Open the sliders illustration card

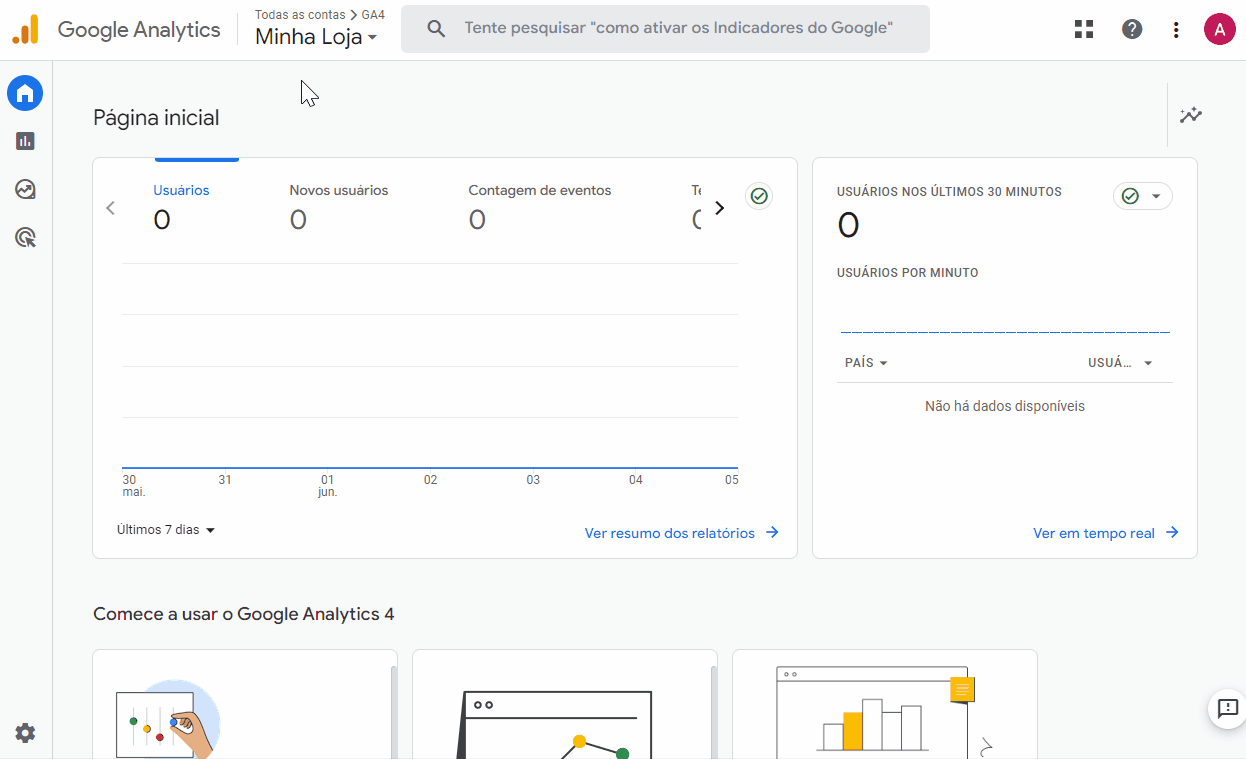pyautogui.click(x=245, y=704)
